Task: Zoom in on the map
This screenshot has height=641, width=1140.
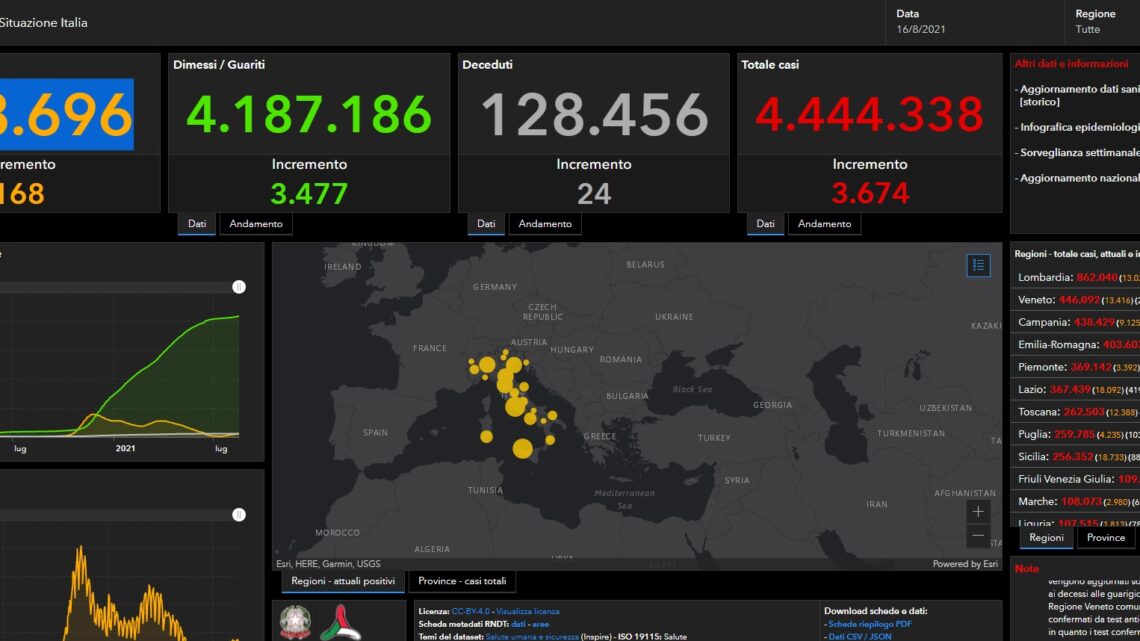Action: click(978, 512)
